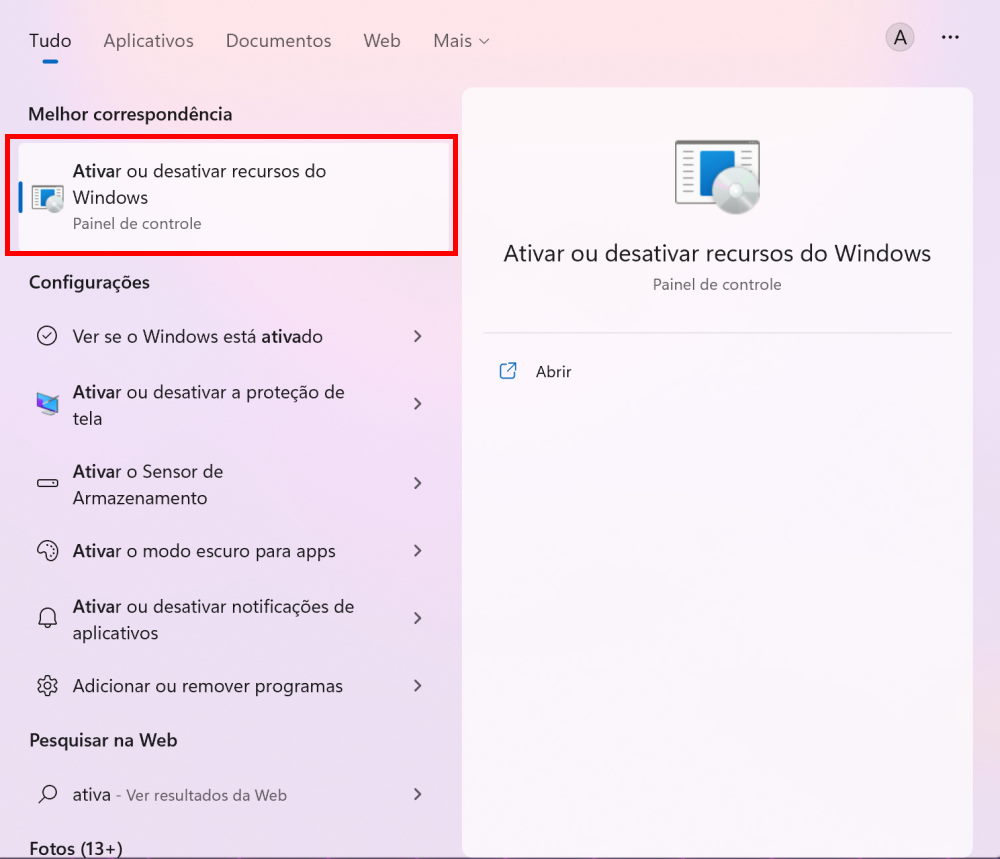Switch to the Tudo tab
The image size is (1000, 859).
click(50, 41)
